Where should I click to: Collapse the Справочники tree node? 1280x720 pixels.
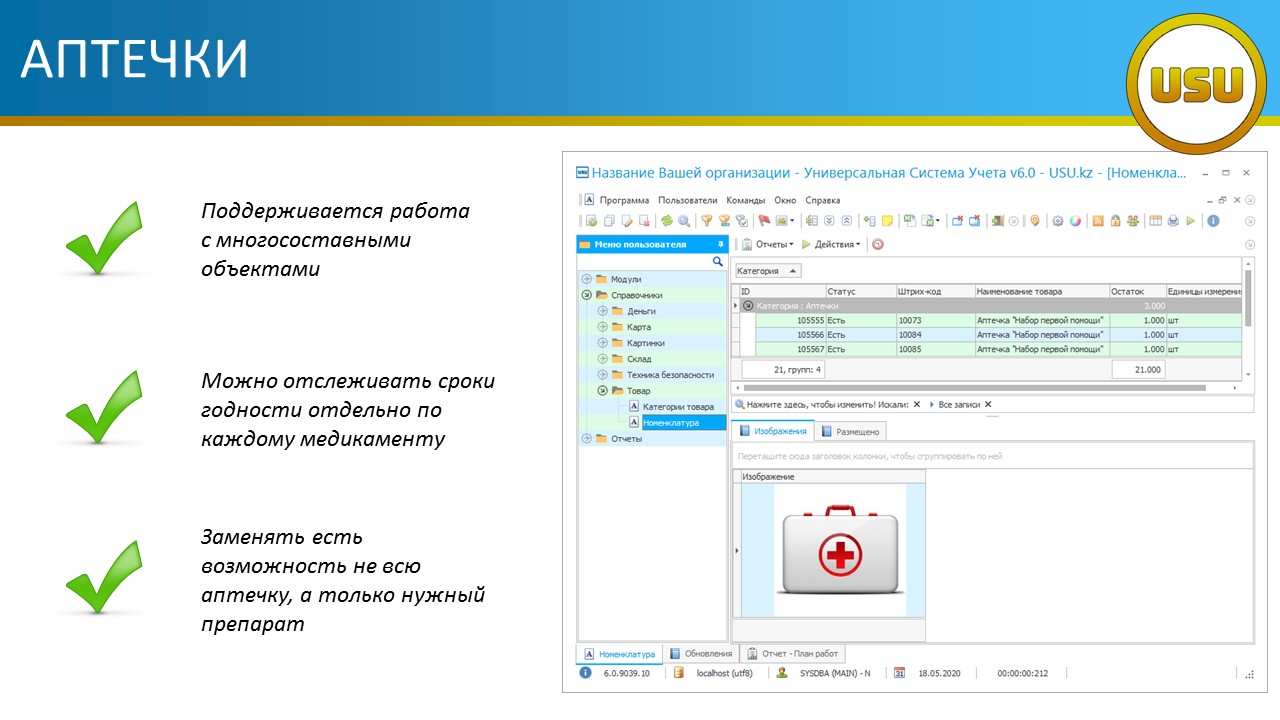(586, 295)
